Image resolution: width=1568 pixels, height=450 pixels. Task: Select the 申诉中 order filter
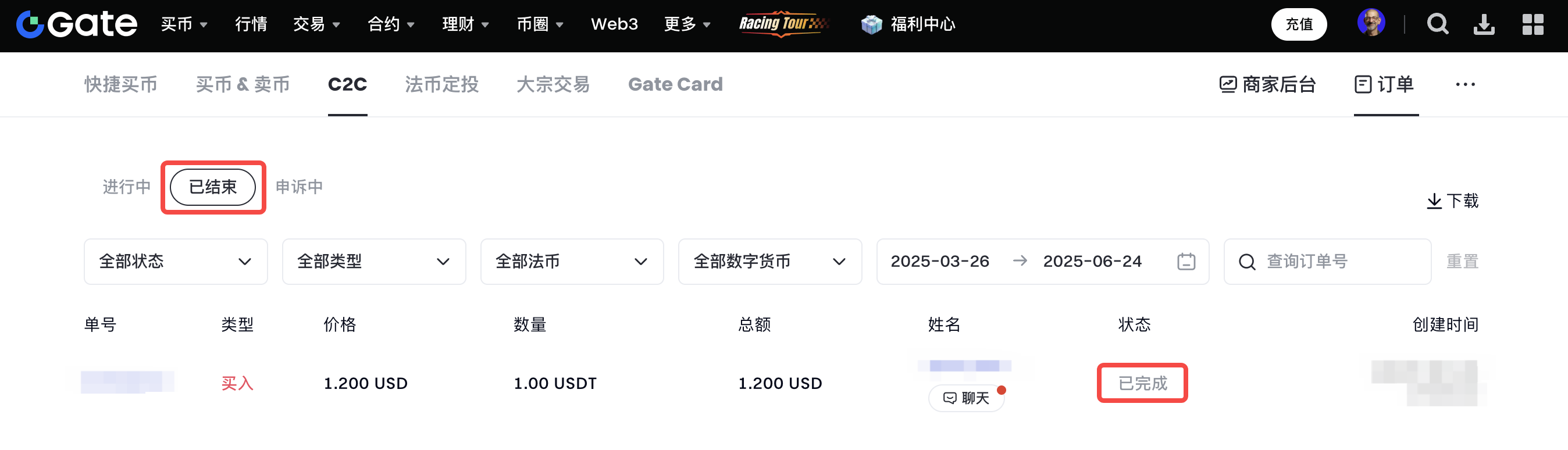[x=299, y=187]
